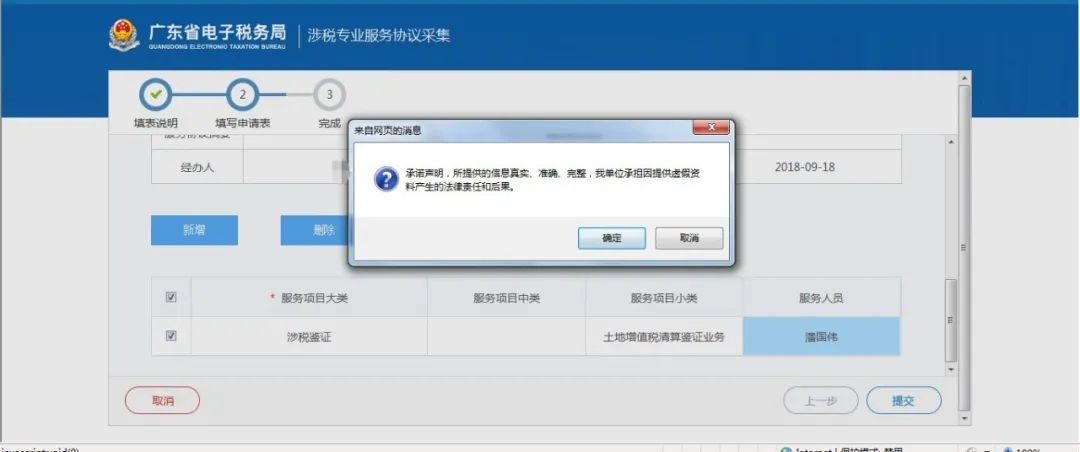Click the outer page scrollbar up arrow
This screenshot has width=1080, height=452.
964,76
